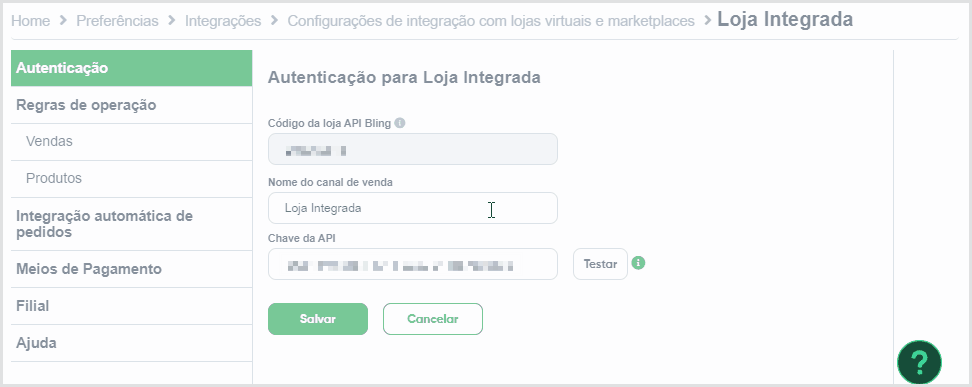Click the chevron arrow before Loja Integrada title
Screen dimensions: 972x387
click(707, 20)
